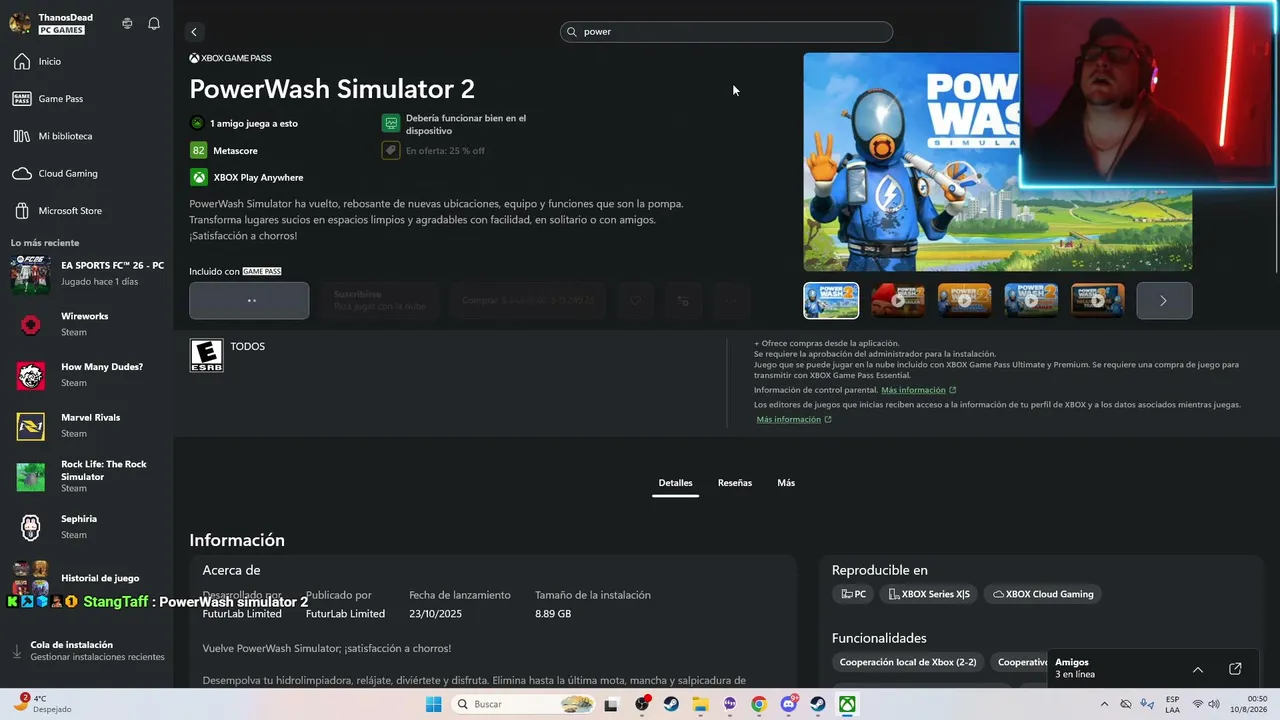Open Wireworks from recent games
Image resolution: width=1280 pixels, height=720 pixels.
[86, 324]
